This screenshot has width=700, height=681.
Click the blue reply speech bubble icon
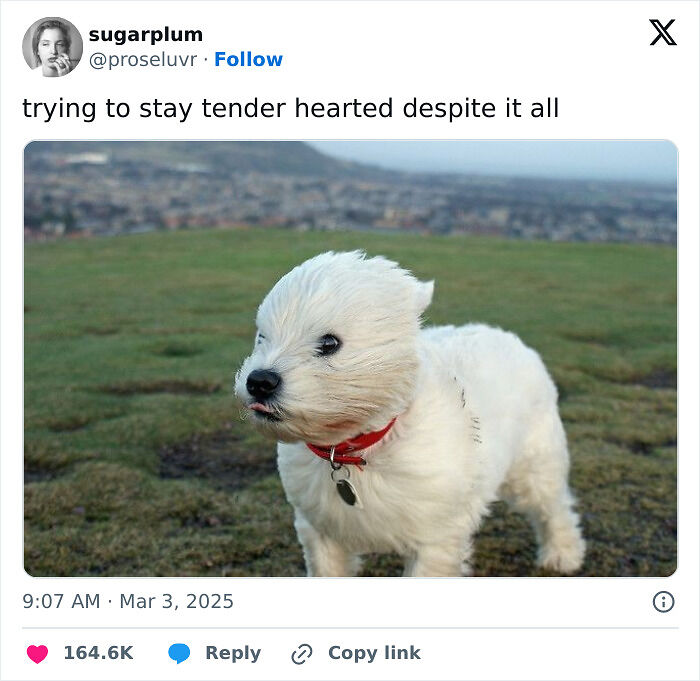pos(179,653)
